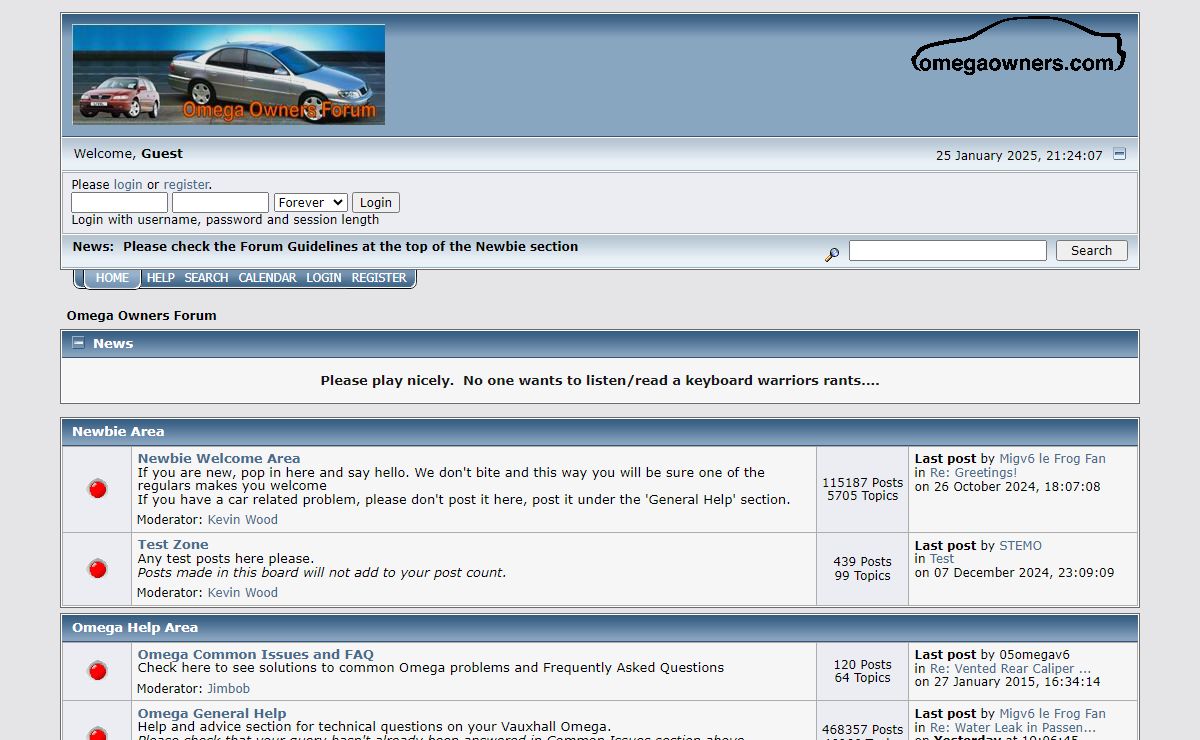Collapse the header using the shrink icon
The image size is (1200, 740).
point(1119,154)
